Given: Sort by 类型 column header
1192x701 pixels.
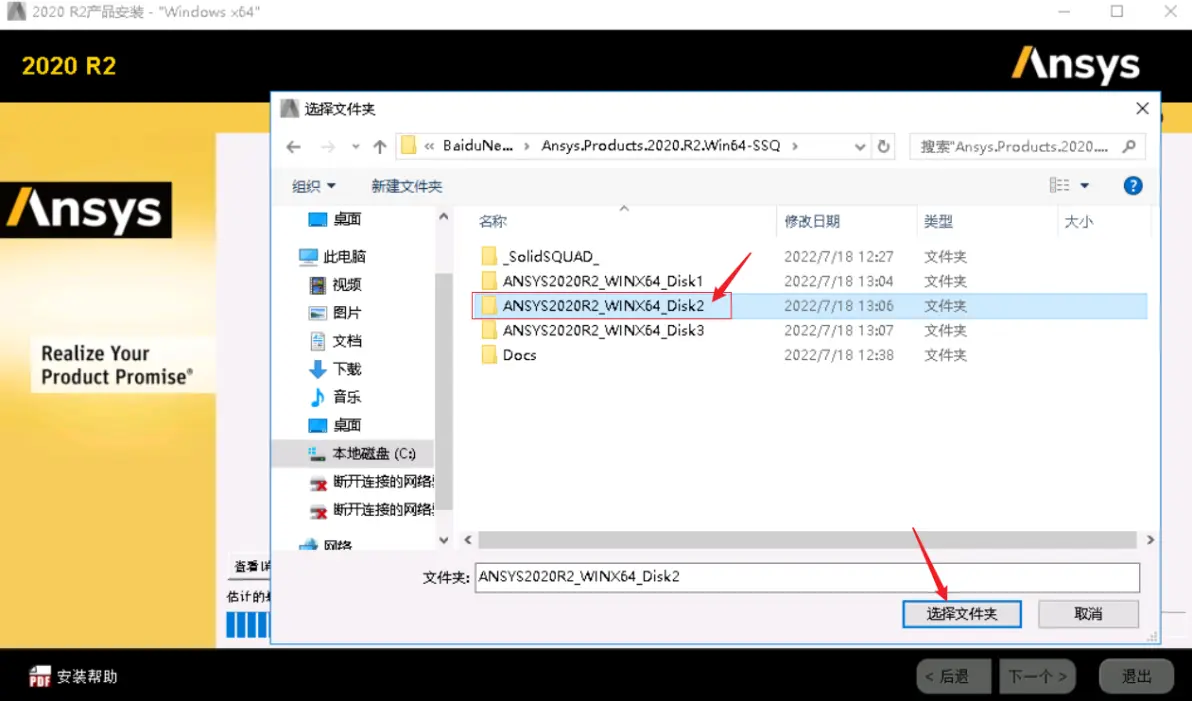Looking at the screenshot, I should coord(938,221).
